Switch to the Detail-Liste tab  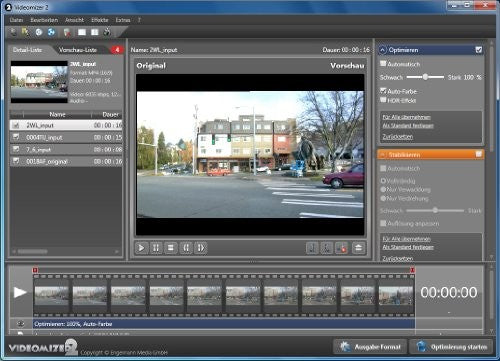pos(27,50)
